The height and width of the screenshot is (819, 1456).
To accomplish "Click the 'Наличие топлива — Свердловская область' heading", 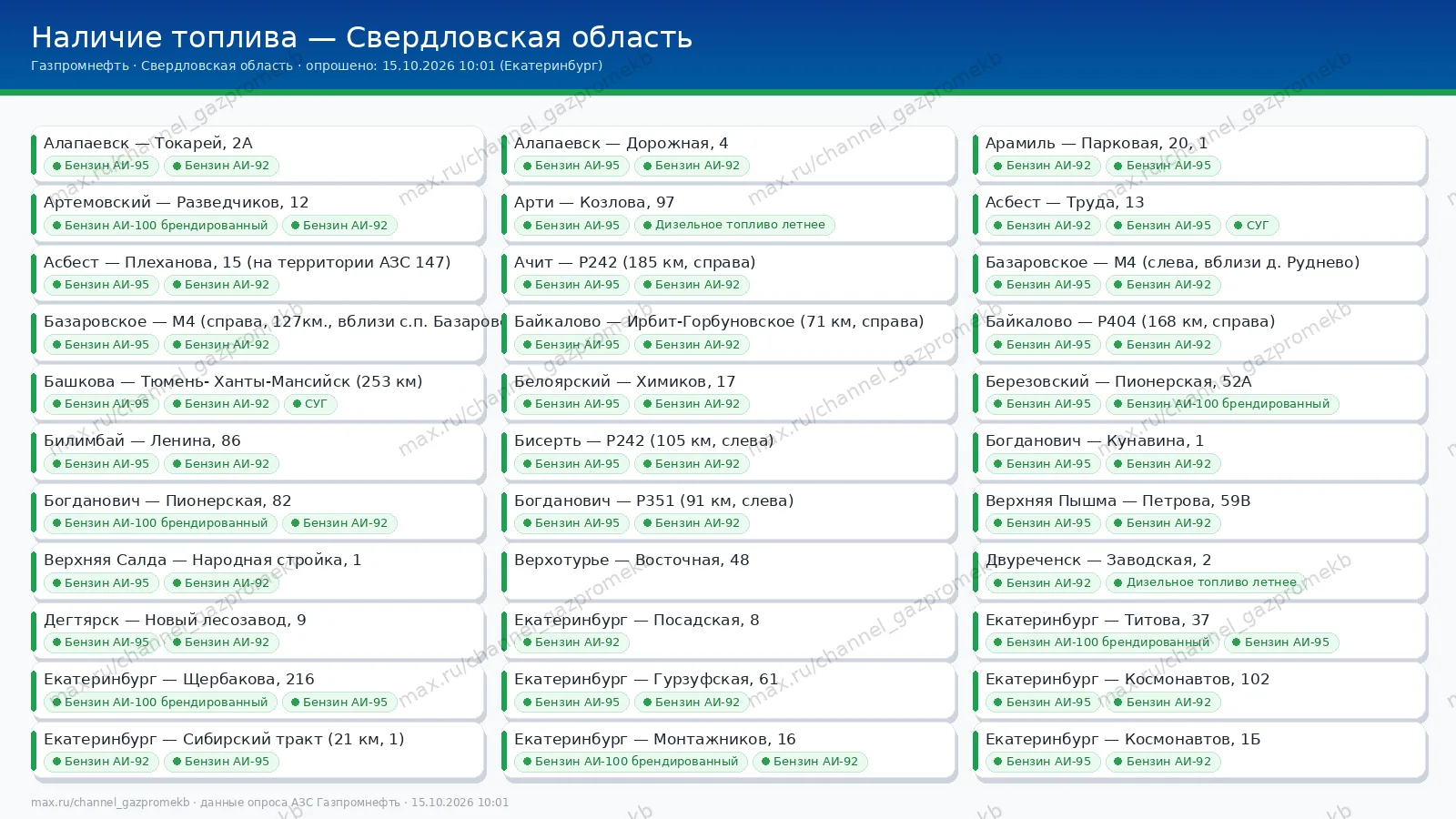I will click(x=361, y=37).
